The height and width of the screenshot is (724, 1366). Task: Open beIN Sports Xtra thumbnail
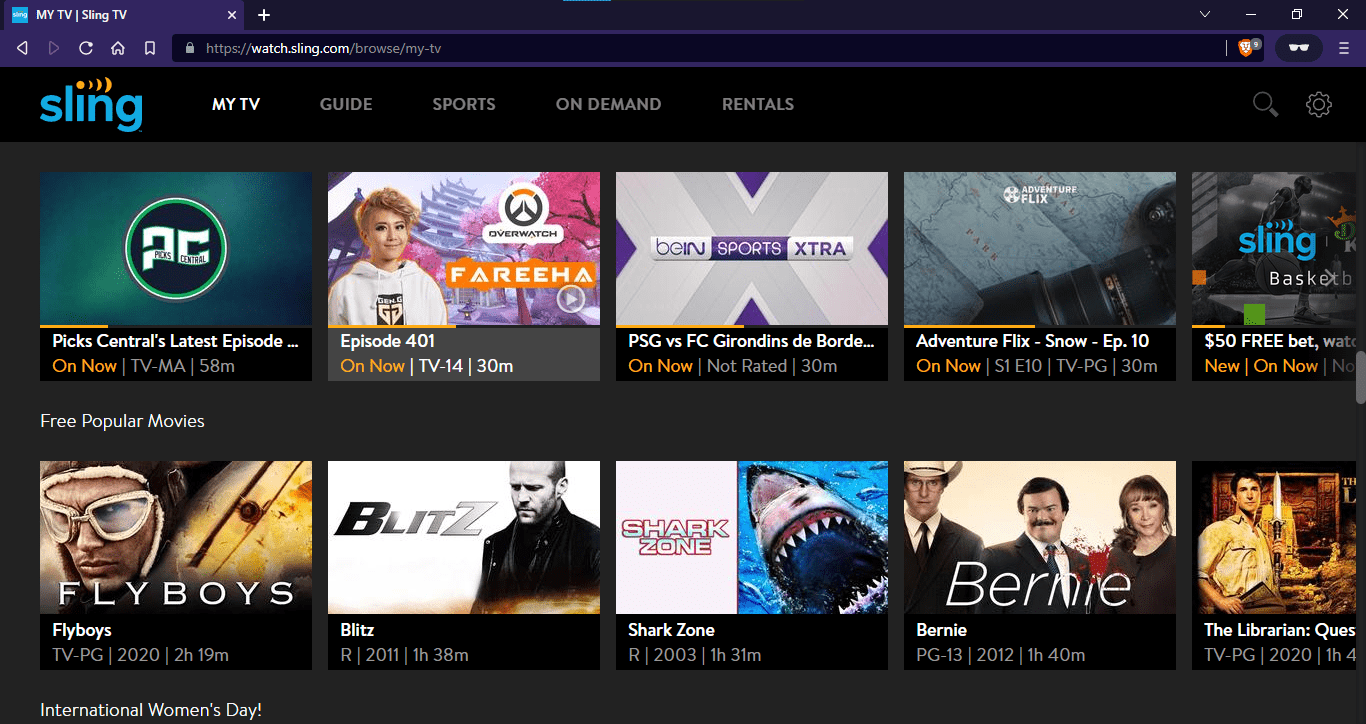(752, 249)
